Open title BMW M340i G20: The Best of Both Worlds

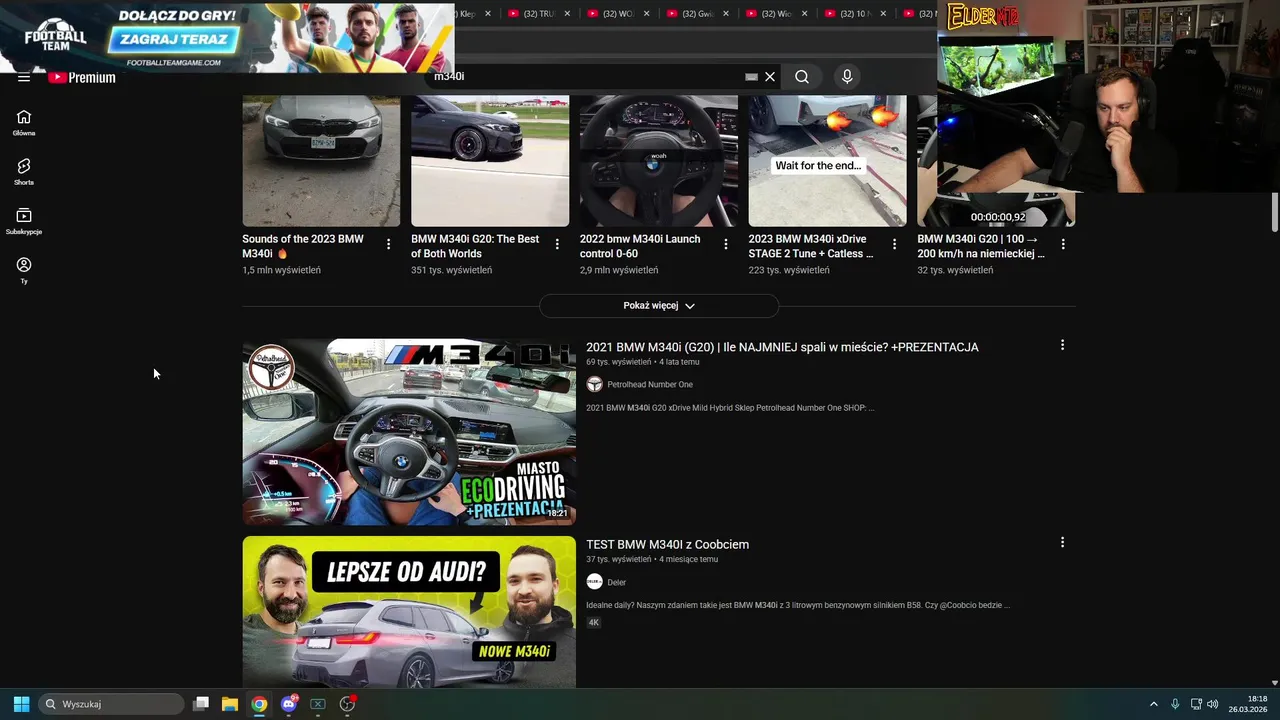pos(475,246)
